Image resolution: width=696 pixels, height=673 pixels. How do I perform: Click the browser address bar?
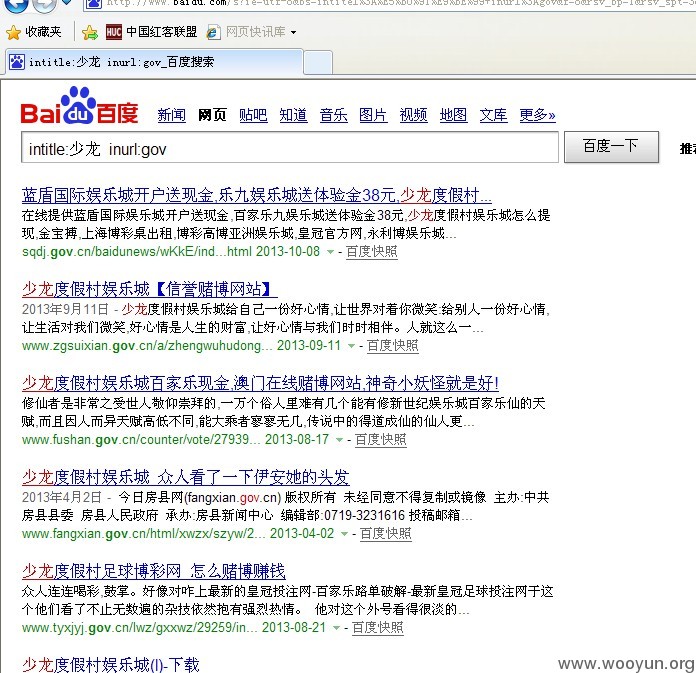click(x=391, y=4)
